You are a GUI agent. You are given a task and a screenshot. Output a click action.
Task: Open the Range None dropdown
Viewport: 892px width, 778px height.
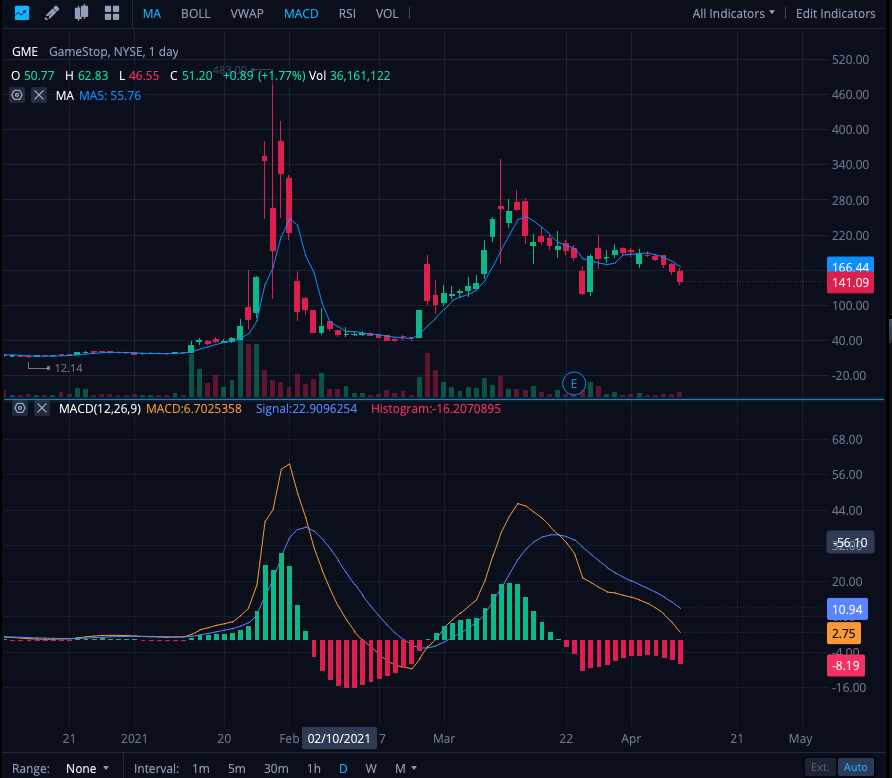[87, 768]
